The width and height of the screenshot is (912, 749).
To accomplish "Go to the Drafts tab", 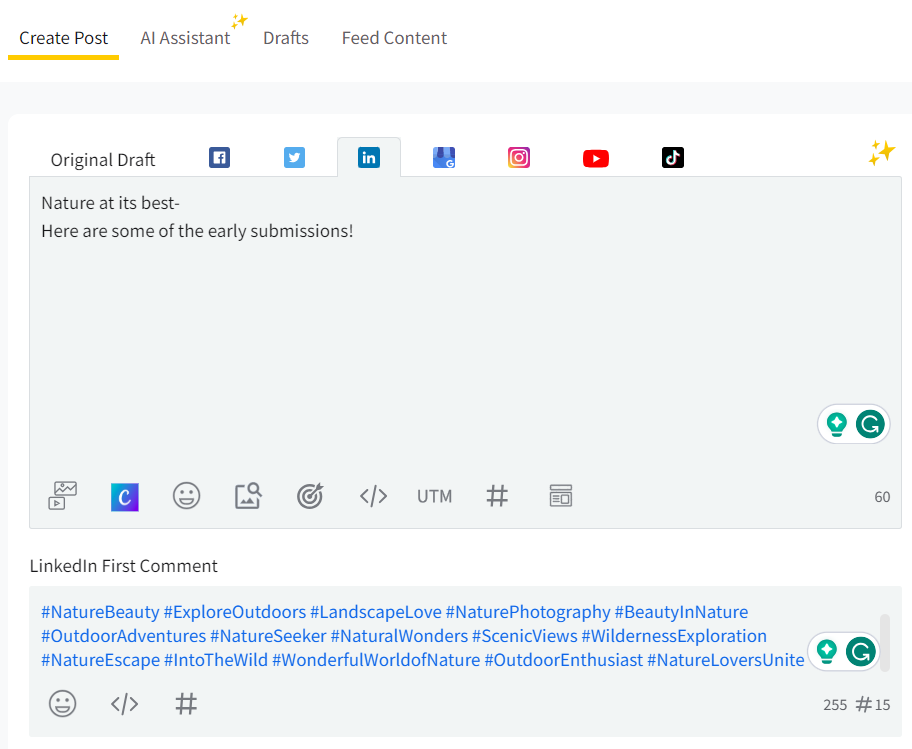I will click(286, 38).
